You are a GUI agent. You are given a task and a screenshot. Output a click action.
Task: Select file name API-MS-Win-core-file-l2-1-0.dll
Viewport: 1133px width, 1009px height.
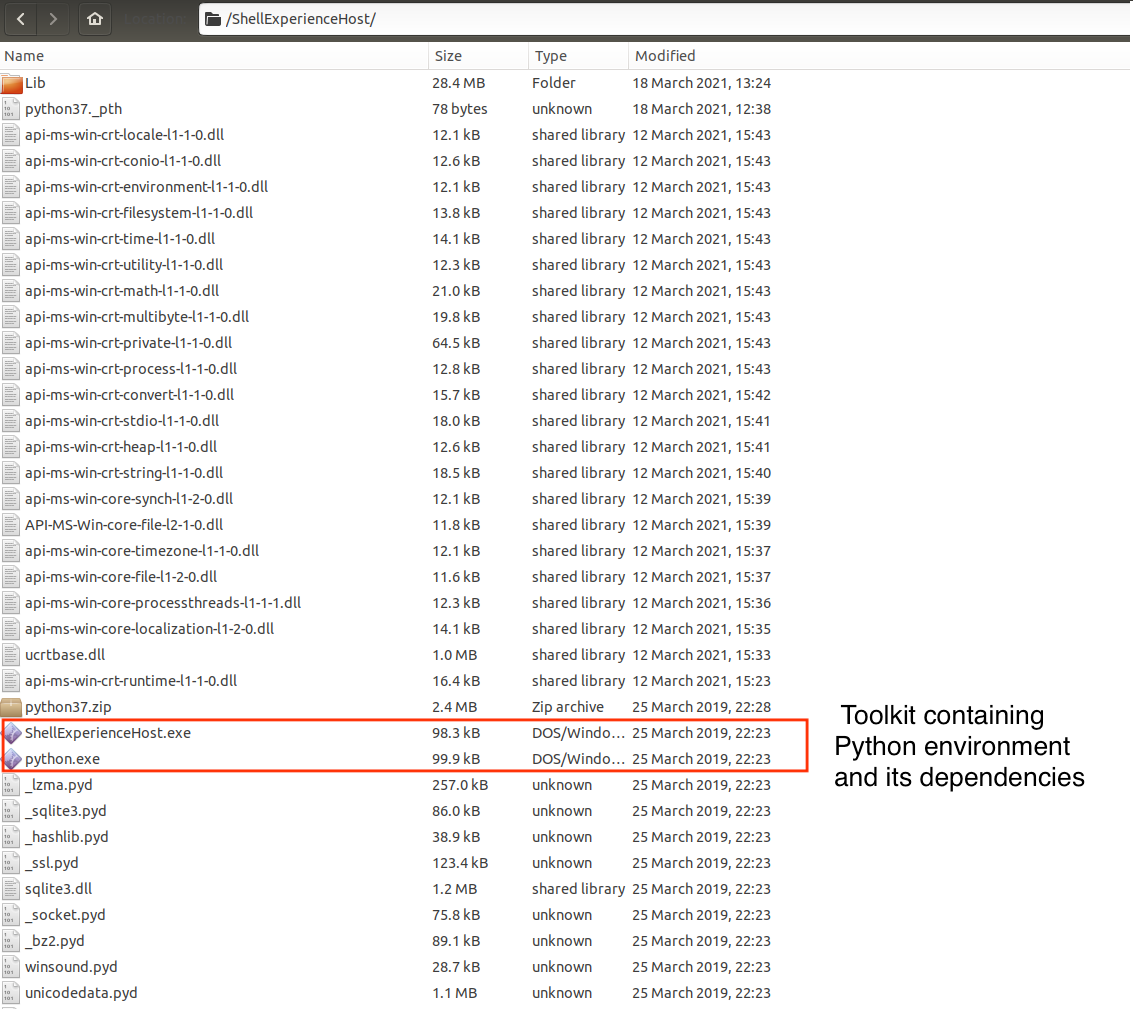coord(124,525)
